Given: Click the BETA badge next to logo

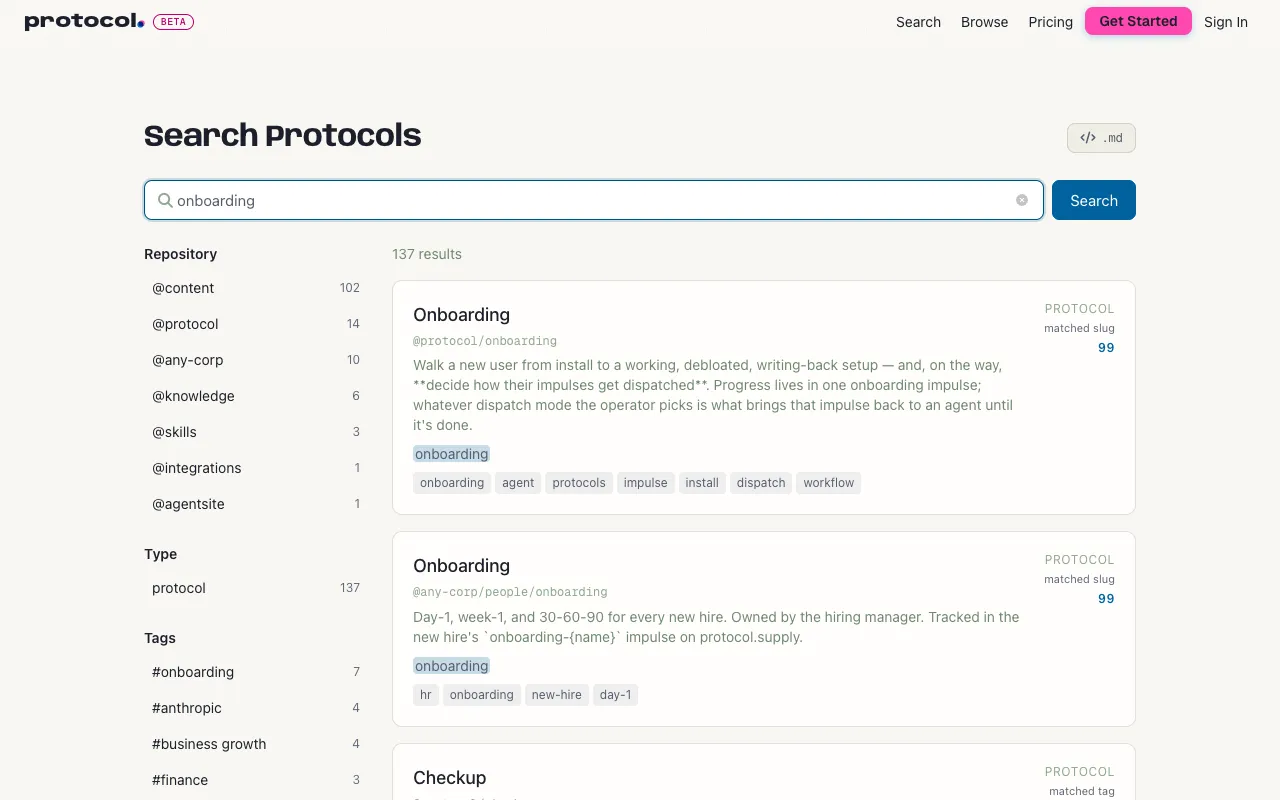Looking at the screenshot, I should [x=173, y=21].
